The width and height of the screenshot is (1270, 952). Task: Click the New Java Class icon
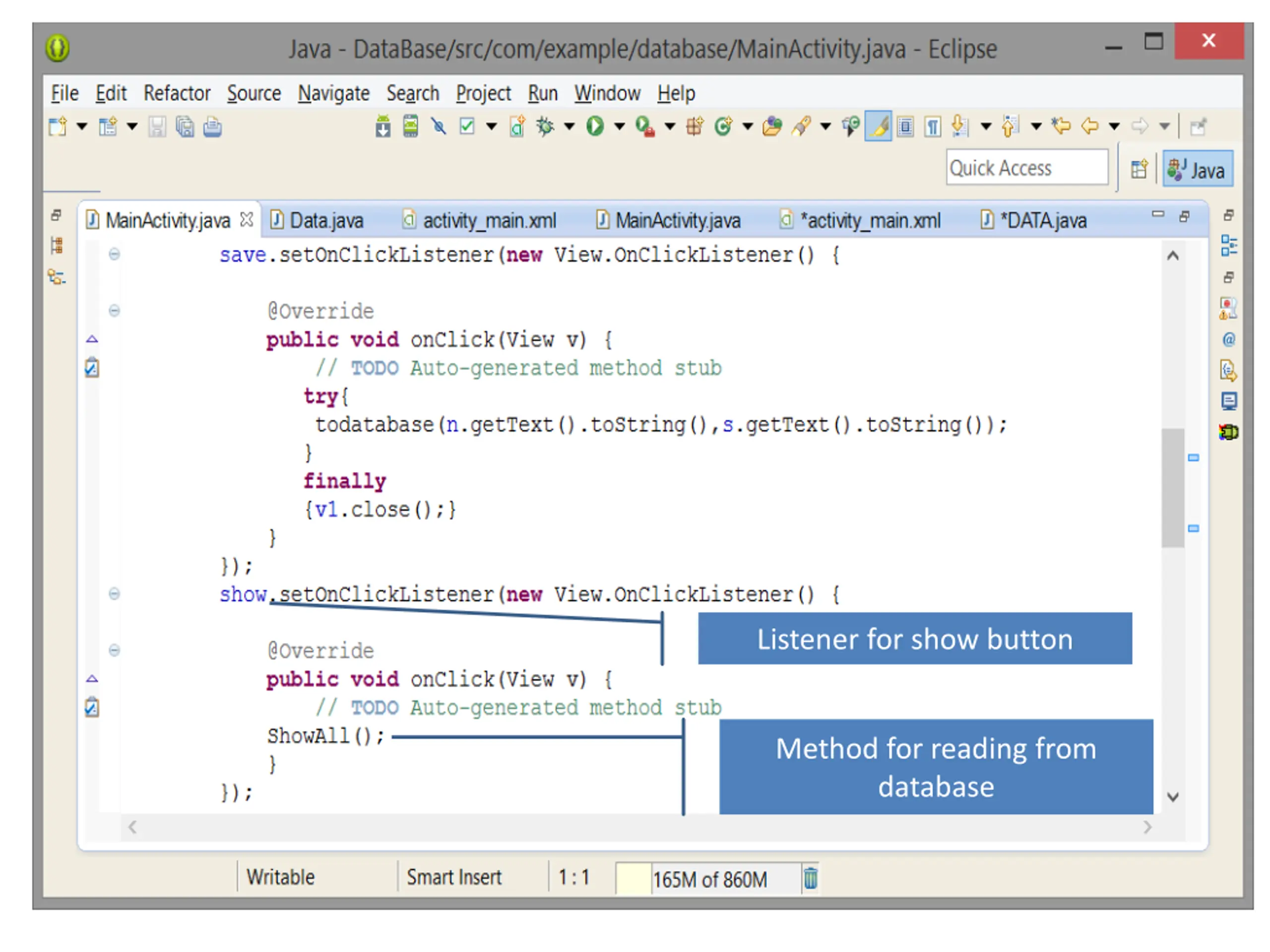(723, 126)
